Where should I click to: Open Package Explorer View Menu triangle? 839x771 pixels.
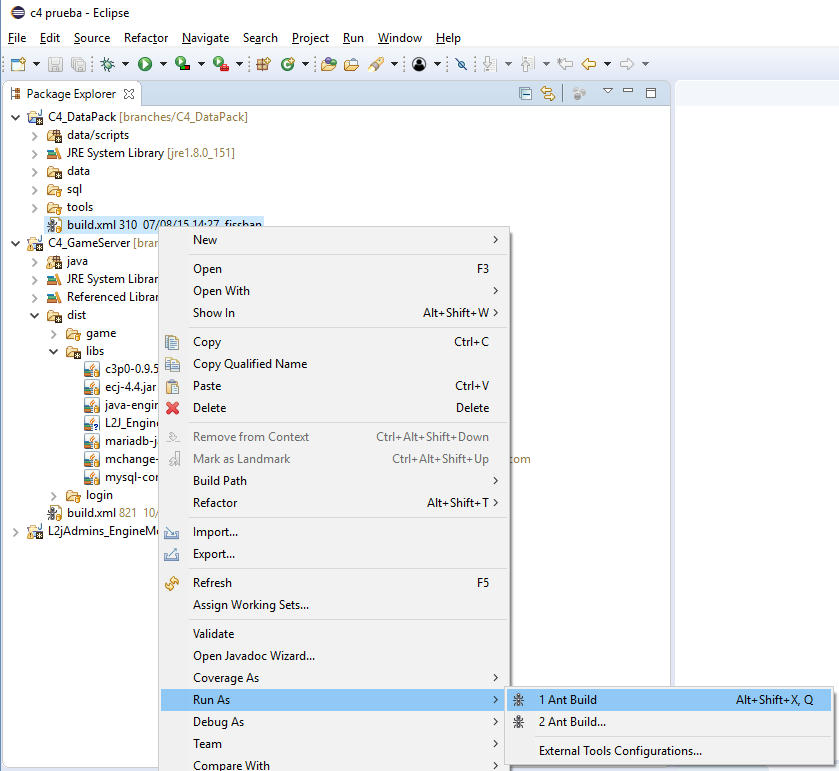(x=608, y=90)
